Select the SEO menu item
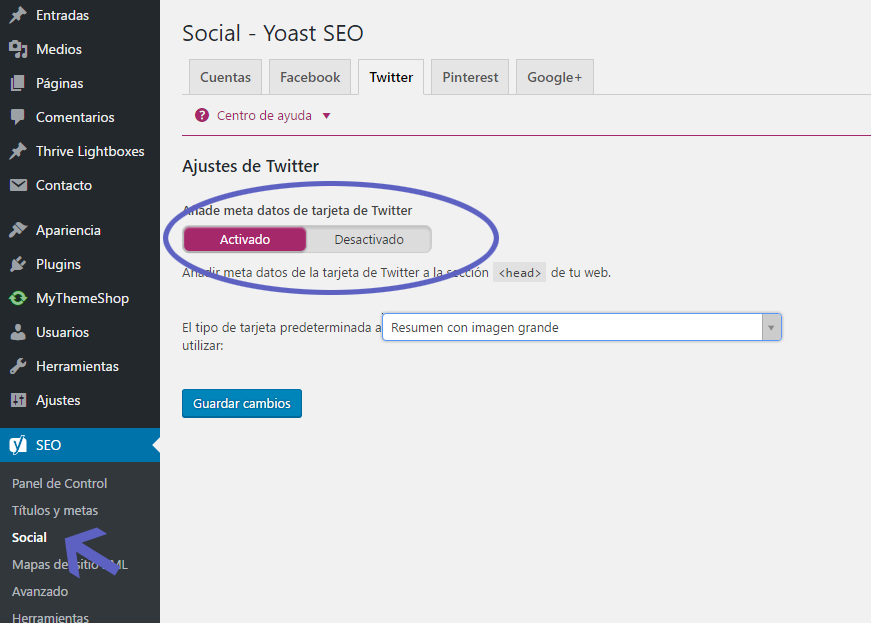The image size is (871, 623). [80, 445]
